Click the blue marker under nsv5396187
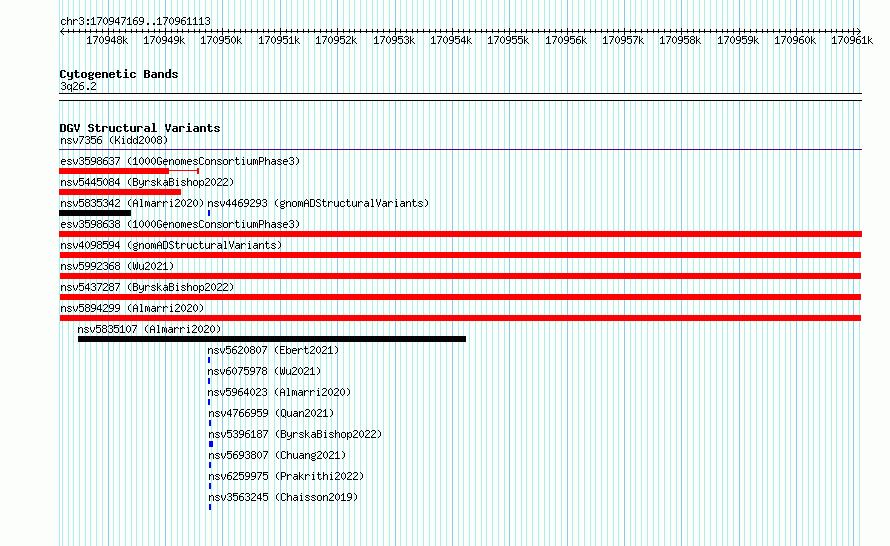 click(211, 444)
